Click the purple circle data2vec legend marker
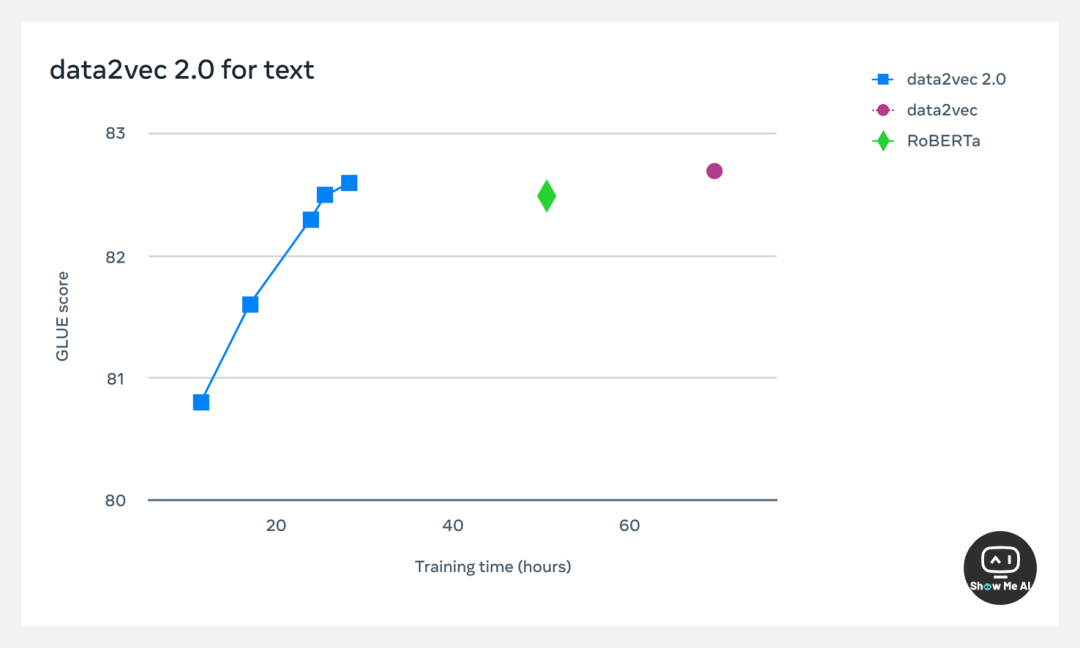The height and width of the screenshot is (648, 1080). pyautogui.click(x=883, y=110)
